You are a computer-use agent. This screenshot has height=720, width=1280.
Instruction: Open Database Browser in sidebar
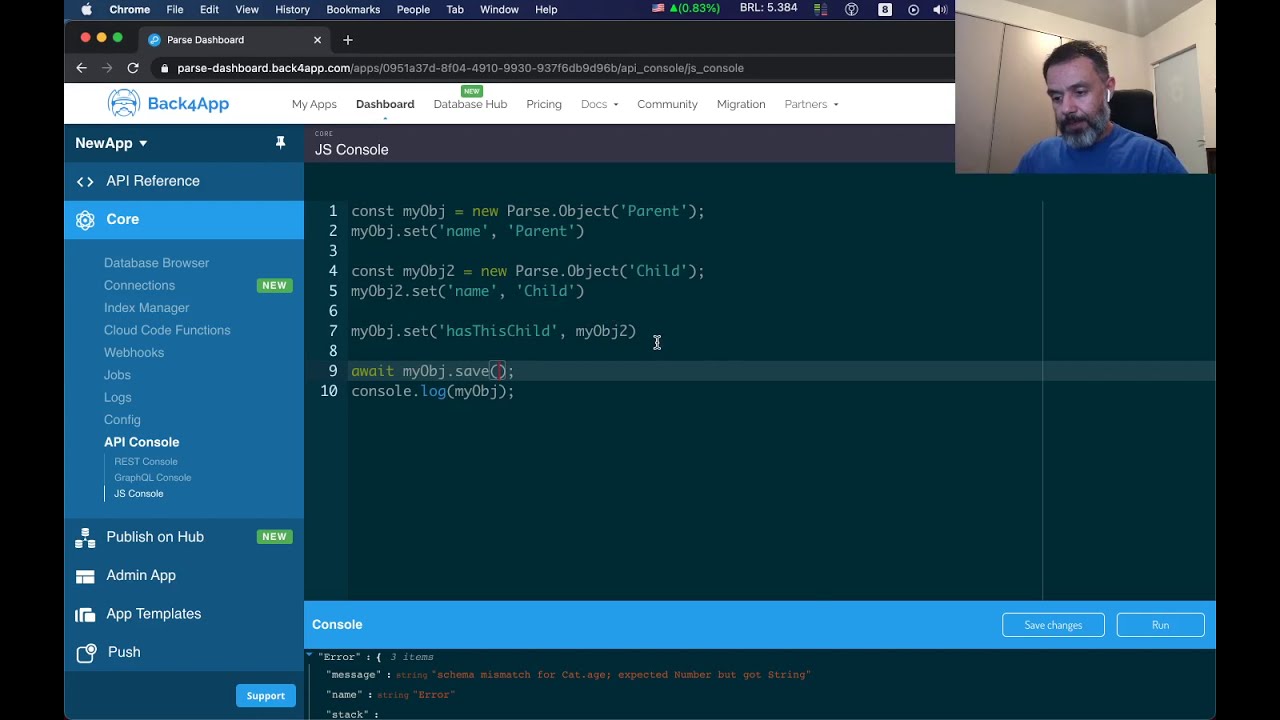point(156,263)
